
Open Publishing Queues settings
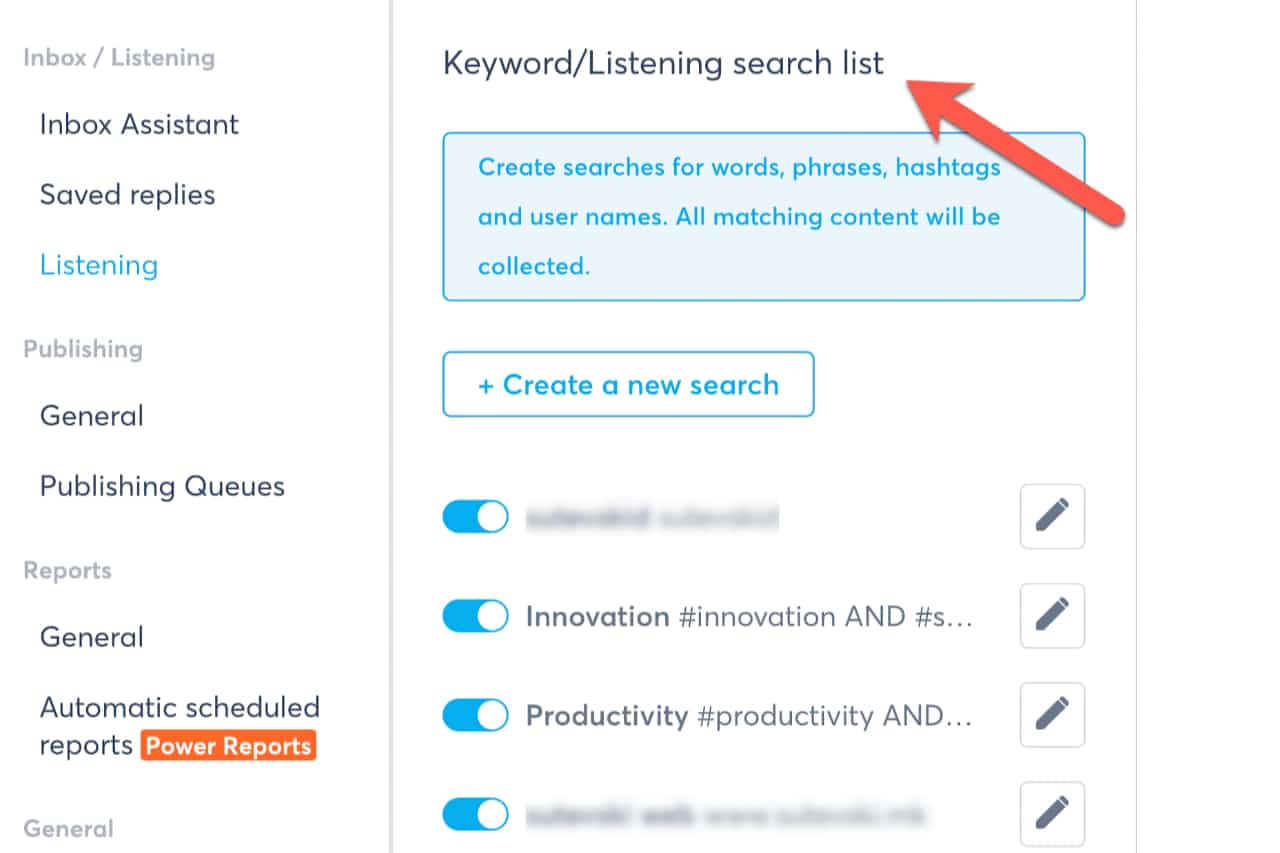(x=162, y=486)
